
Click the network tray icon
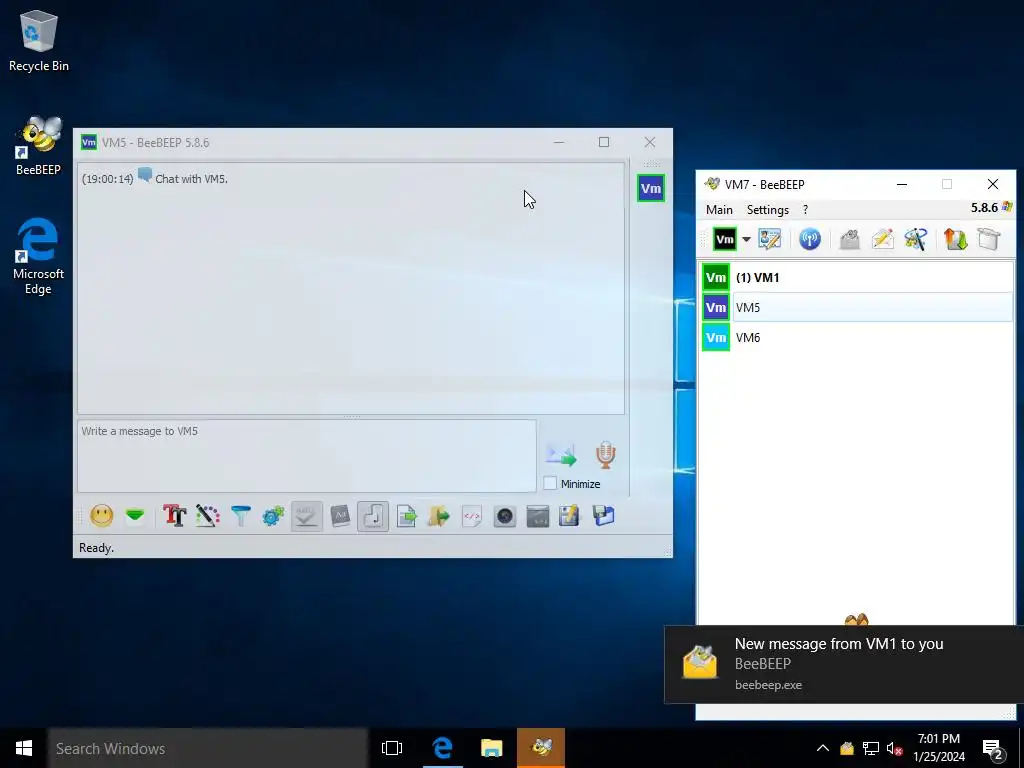pos(871,748)
